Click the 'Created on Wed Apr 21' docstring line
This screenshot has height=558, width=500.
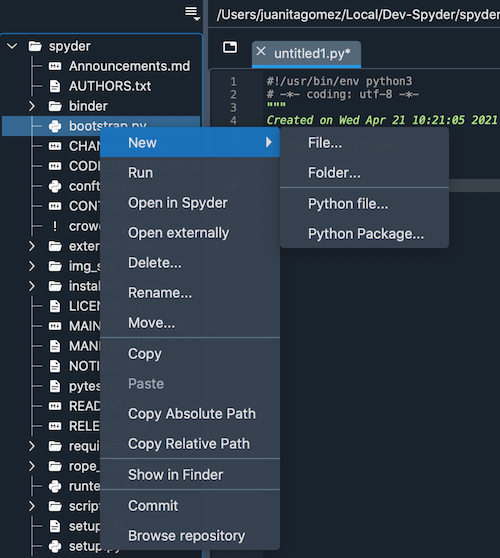(x=382, y=120)
